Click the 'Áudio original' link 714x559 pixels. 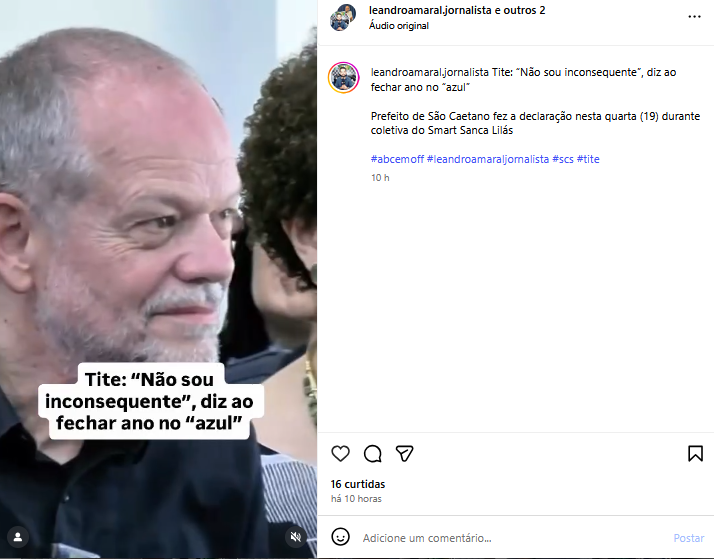pos(399,26)
